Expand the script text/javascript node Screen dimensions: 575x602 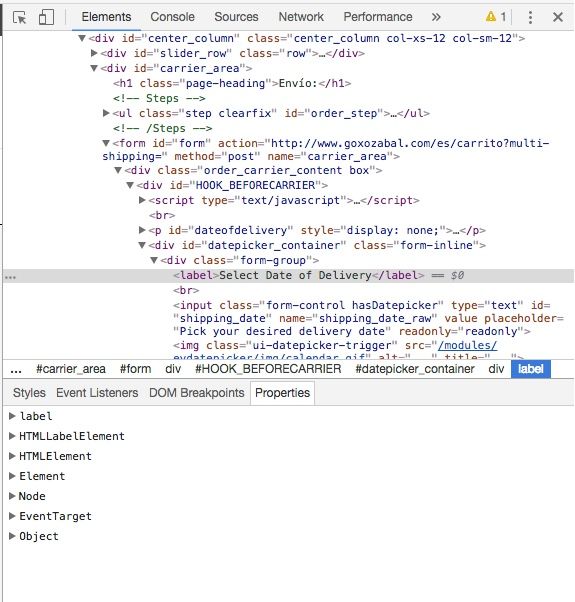click(x=142, y=200)
